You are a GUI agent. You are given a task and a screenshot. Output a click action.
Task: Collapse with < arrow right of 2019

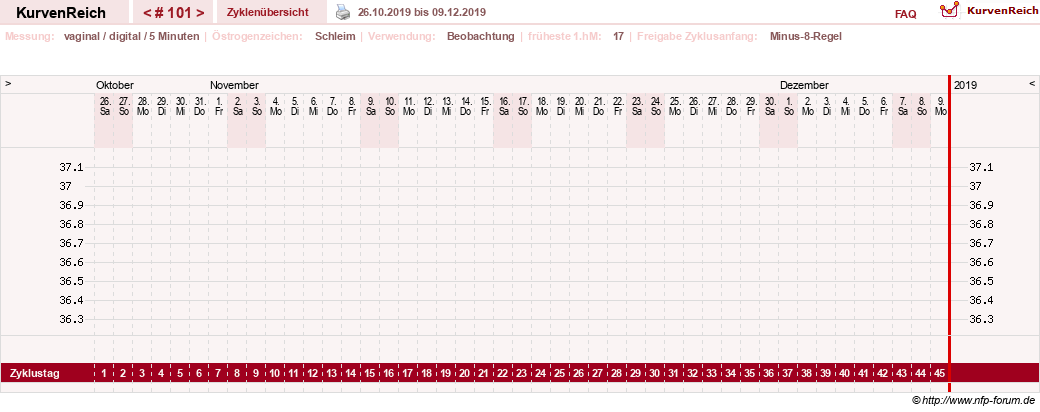[x=1031, y=84]
